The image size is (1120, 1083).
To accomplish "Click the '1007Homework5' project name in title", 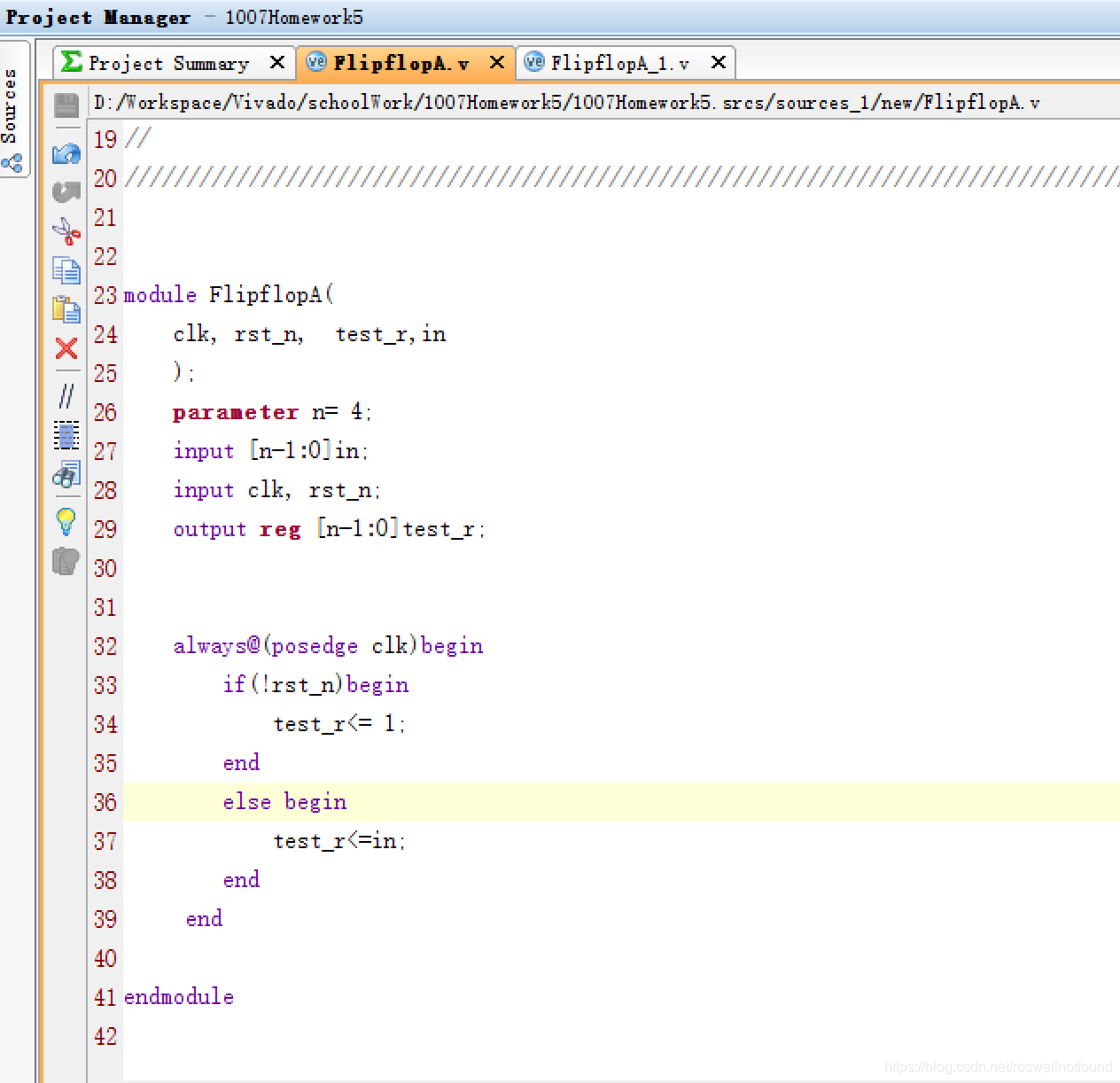I will [x=294, y=17].
